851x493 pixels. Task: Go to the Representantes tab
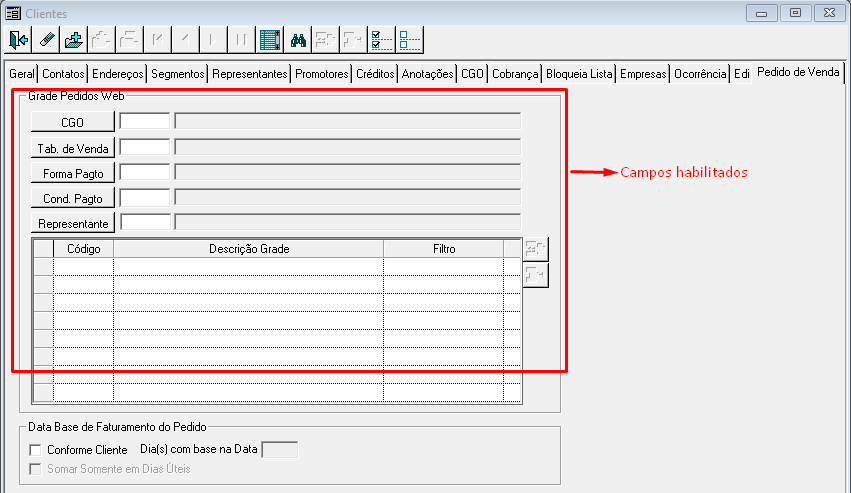coord(250,74)
